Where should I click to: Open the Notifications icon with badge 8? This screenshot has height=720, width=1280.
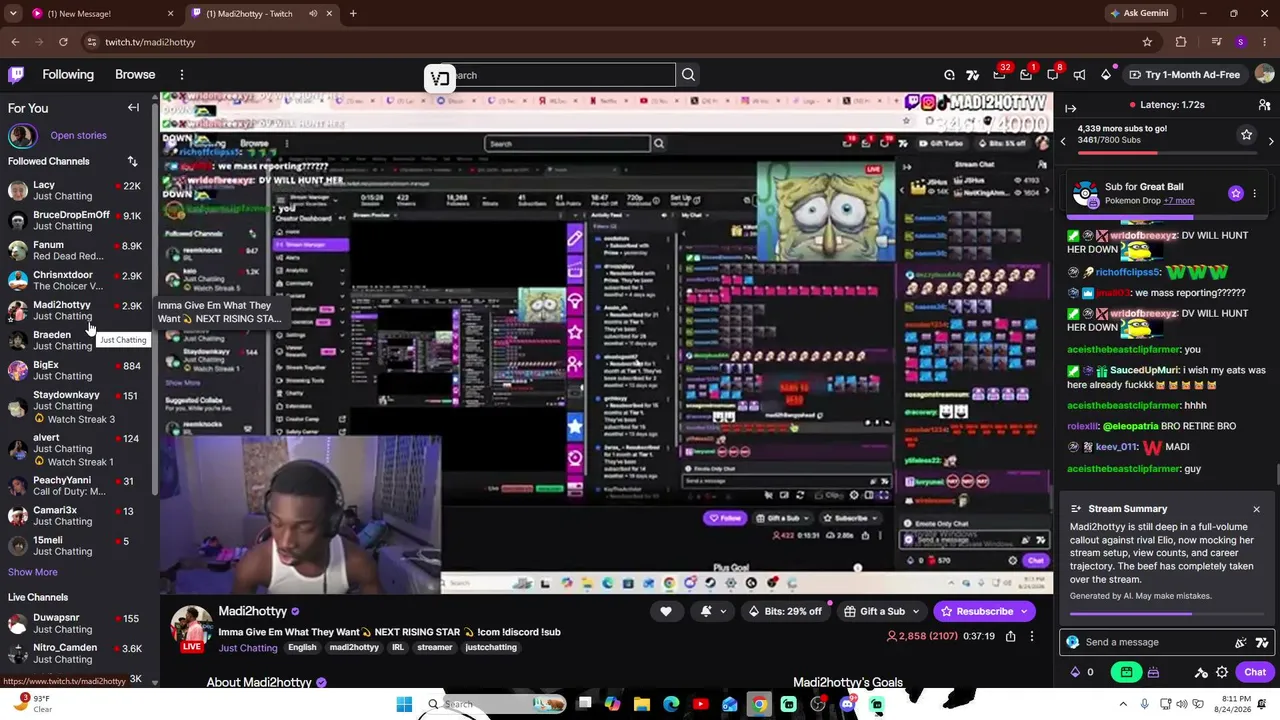1053,75
